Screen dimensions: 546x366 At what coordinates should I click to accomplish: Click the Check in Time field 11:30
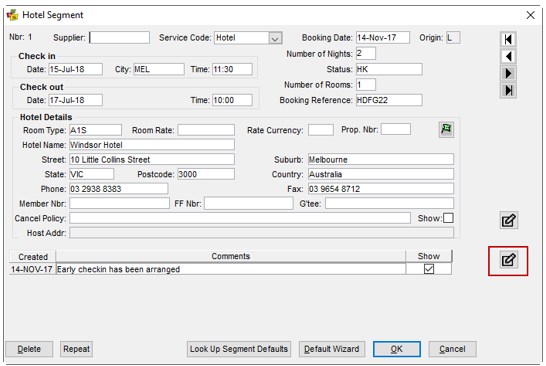(x=233, y=69)
